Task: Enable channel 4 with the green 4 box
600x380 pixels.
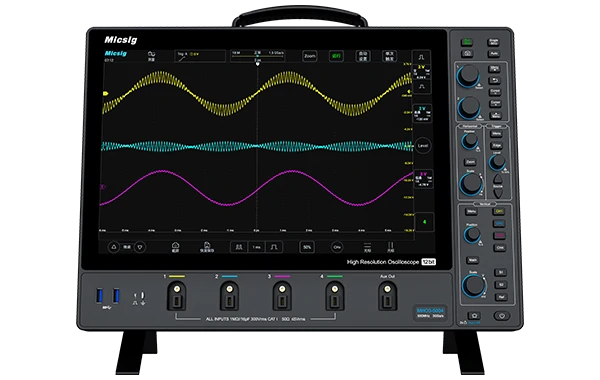Action: pos(424,222)
